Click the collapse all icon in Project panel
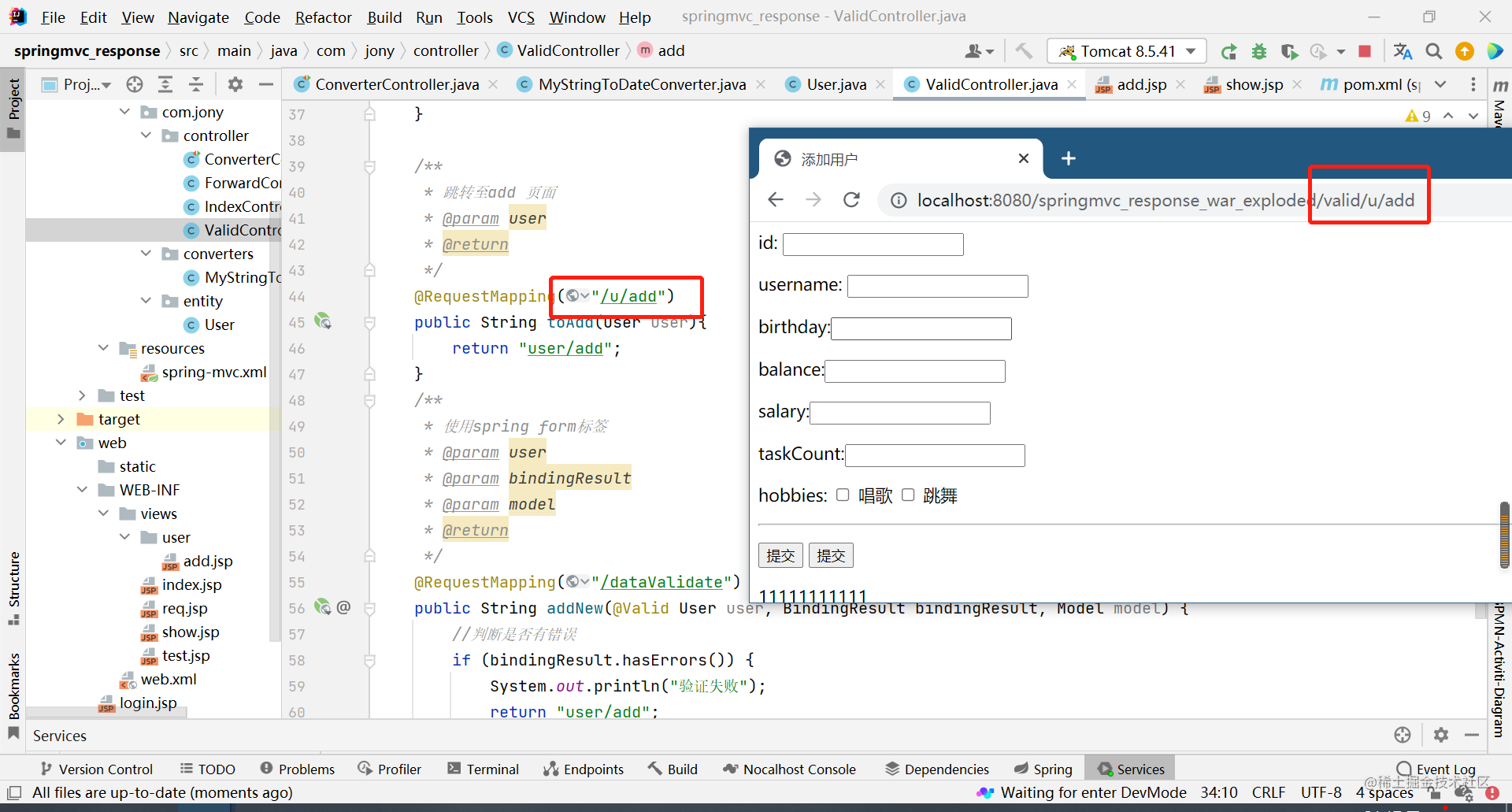 pos(196,84)
